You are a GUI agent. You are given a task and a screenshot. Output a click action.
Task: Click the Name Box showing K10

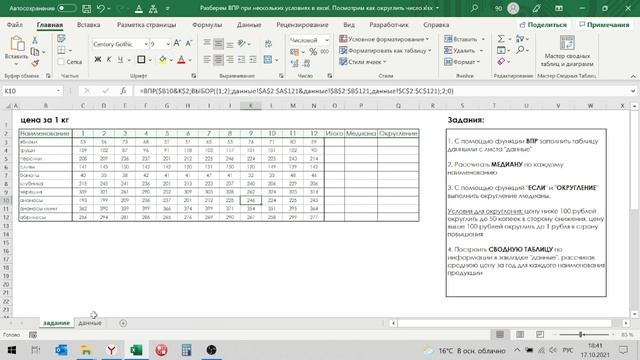point(32,91)
